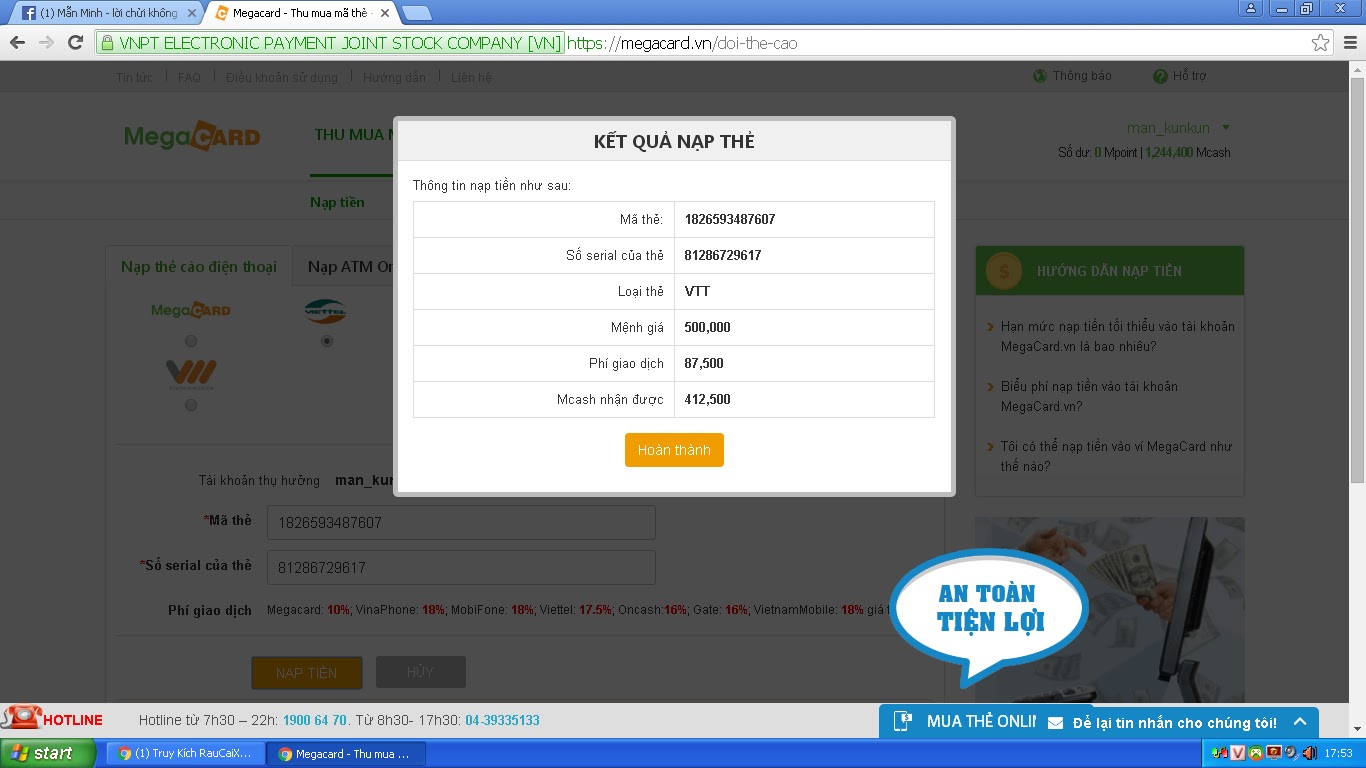Open a new browser tab

pos(416,13)
